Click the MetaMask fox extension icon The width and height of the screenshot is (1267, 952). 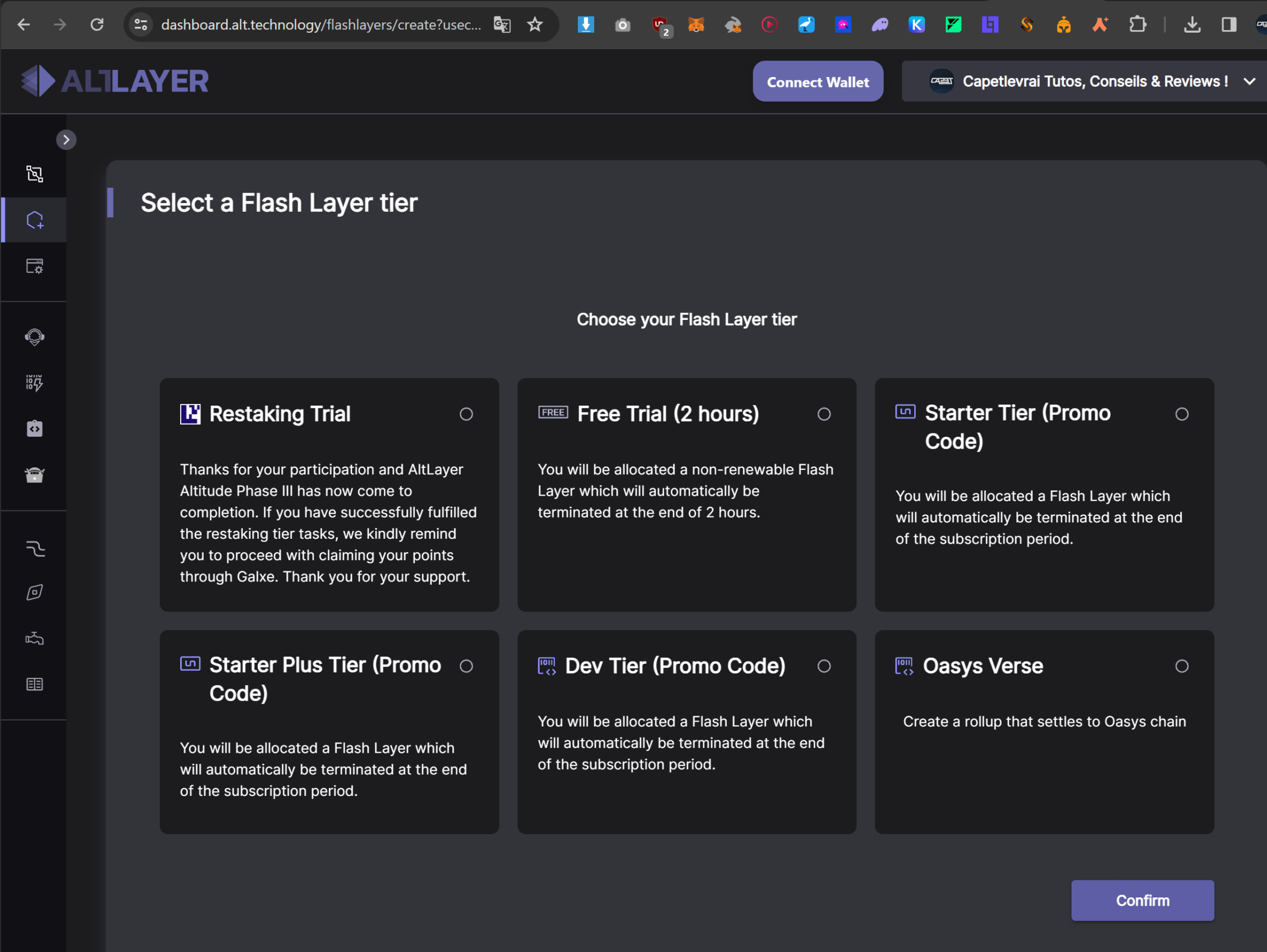coord(696,25)
